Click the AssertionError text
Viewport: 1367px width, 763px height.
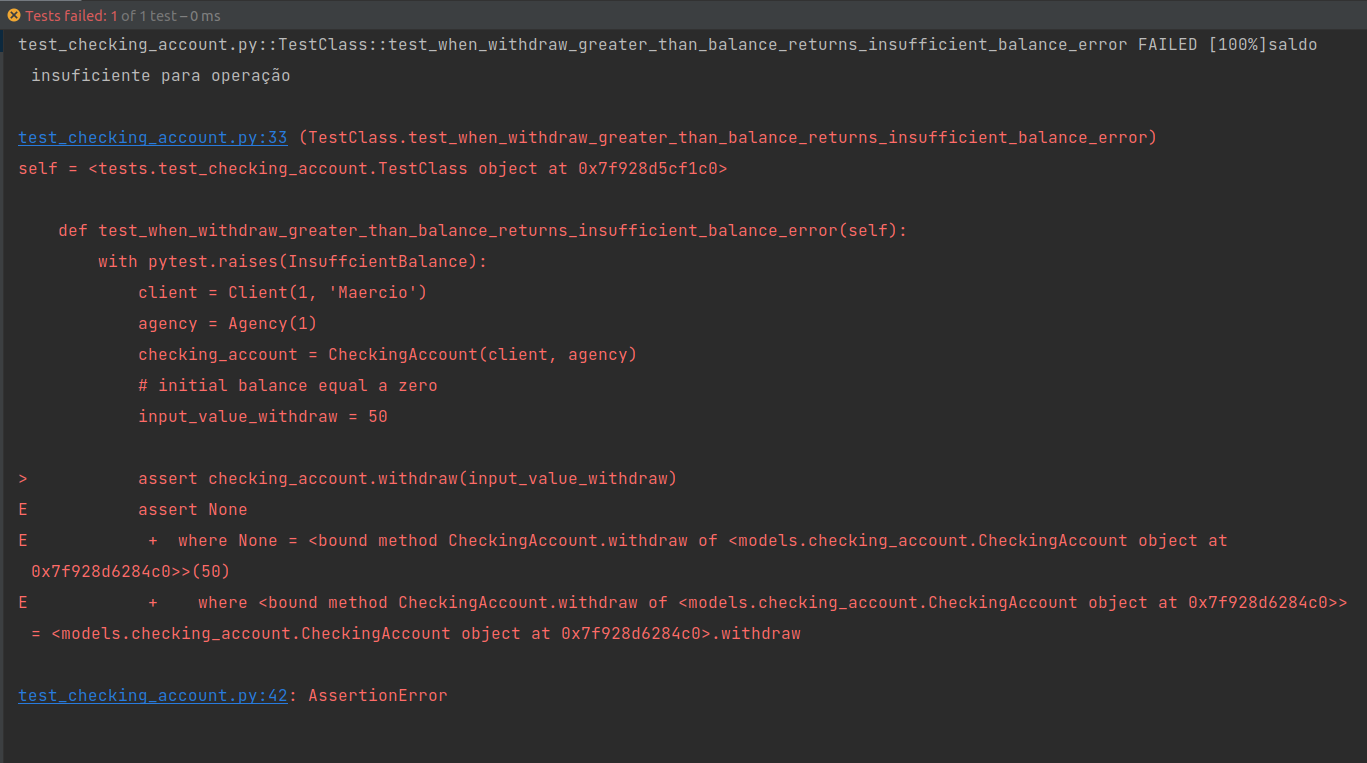378,695
